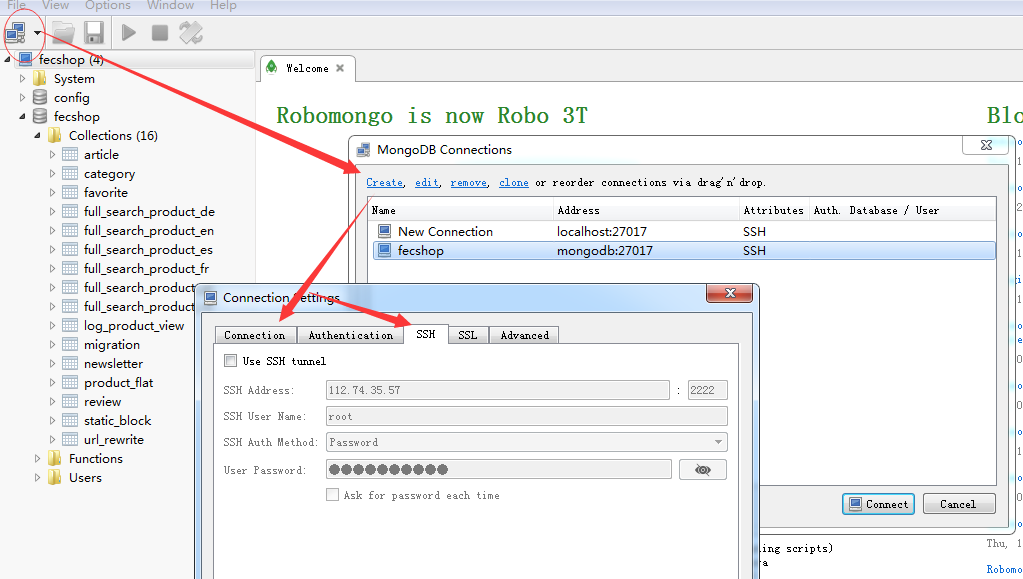
Task: Collapse the fecshop (4) server node
Action: (x=7, y=59)
